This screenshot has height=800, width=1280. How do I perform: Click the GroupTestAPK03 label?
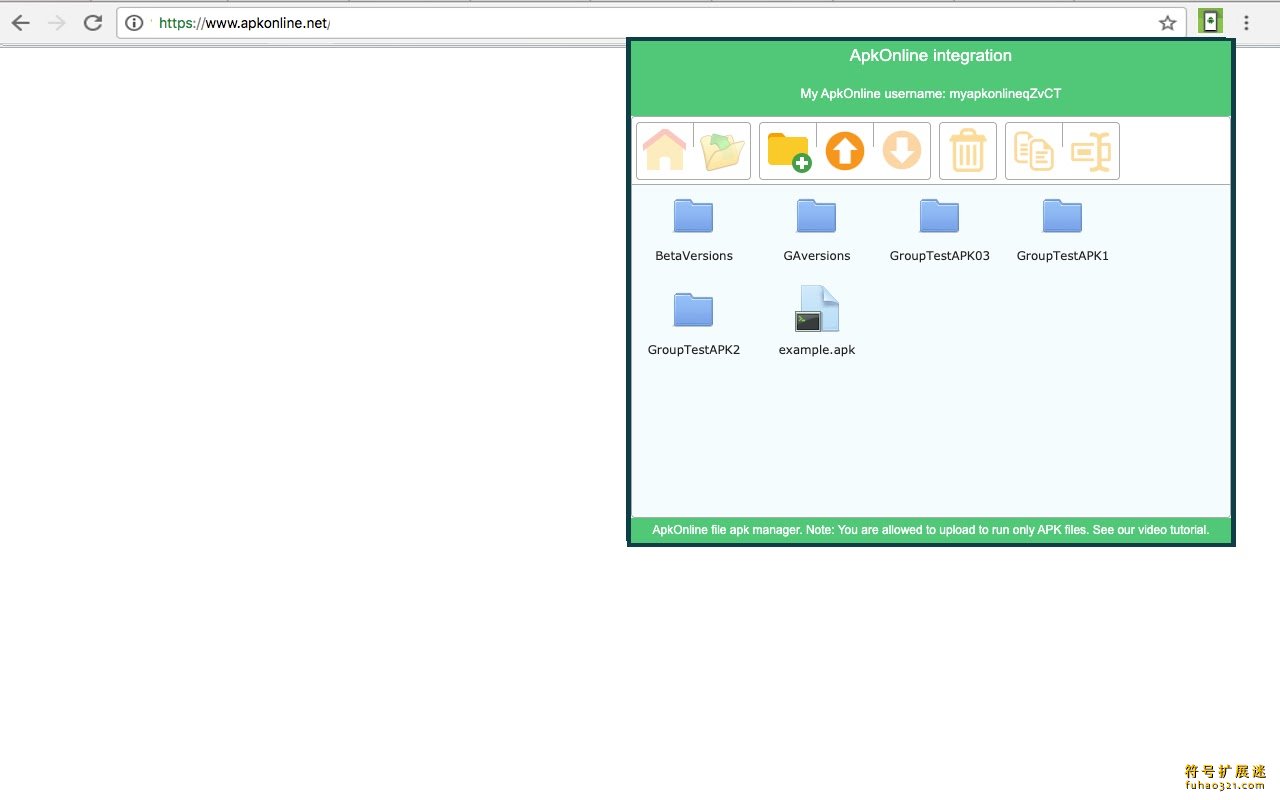click(940, 256)
